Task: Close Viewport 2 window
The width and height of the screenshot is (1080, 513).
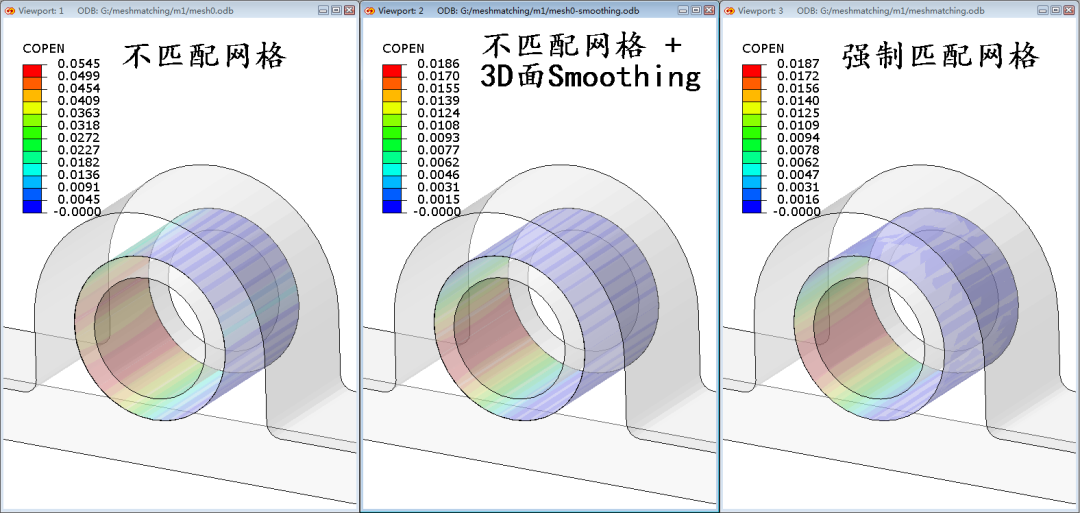Action: (x=708, y=10)
